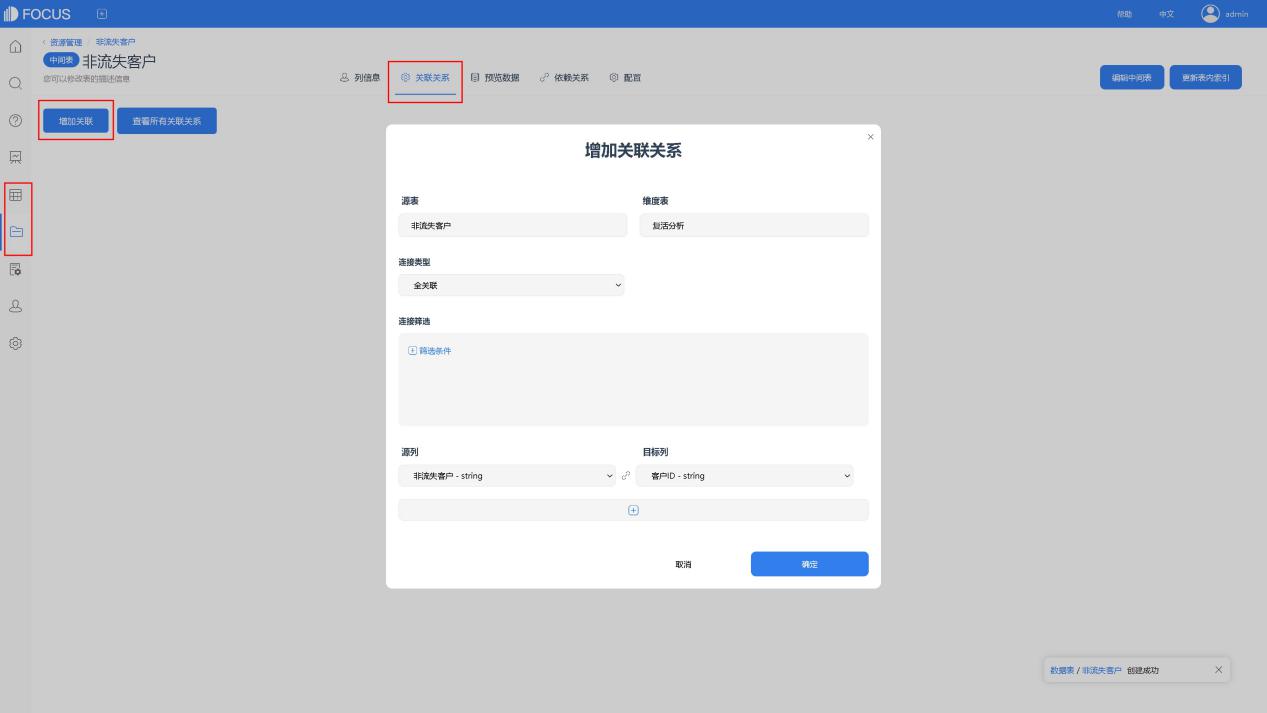Click the description text 您可以修改表的描述信息

[x=86, y=79]
